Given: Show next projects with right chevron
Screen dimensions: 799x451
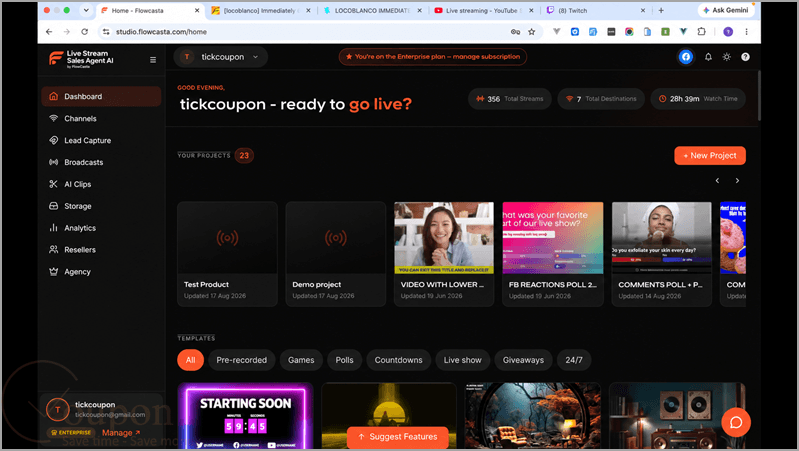Looking at the screenshot, I should 737,180.
